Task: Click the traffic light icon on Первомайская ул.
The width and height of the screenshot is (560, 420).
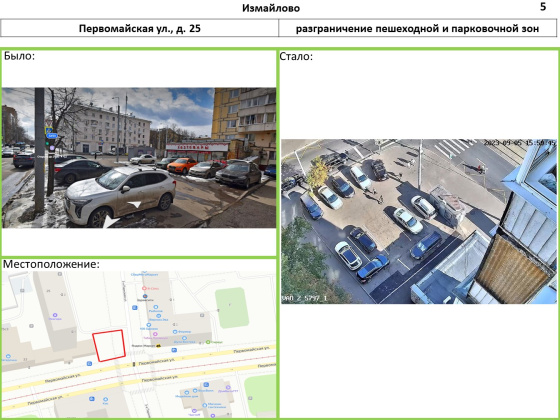Action: [x=134, y=364]
